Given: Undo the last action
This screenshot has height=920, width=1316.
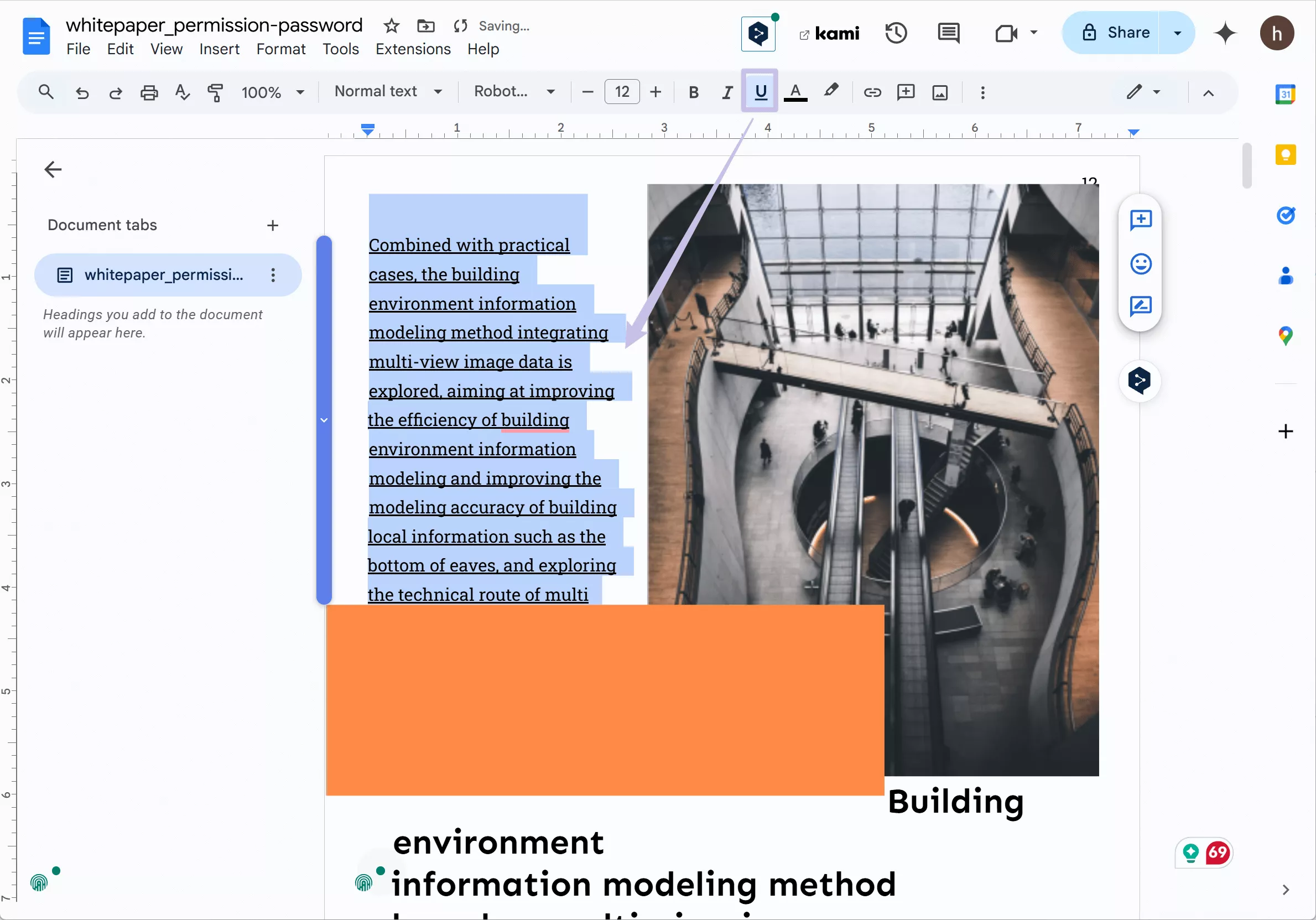Looking at the screenshot, I should click(x=82, y=92).
